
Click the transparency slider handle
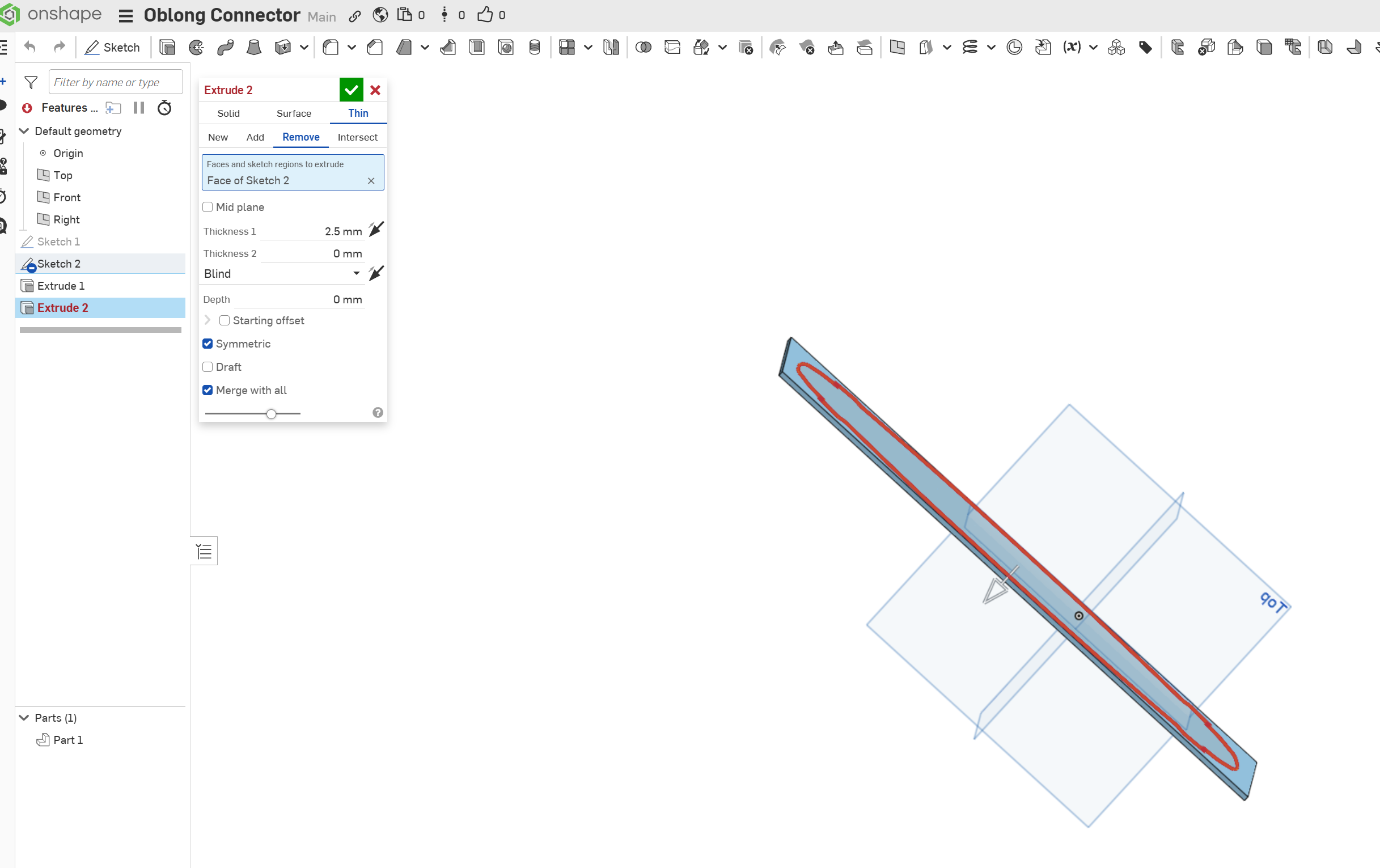pyautogui.click(x=271, y=414)
